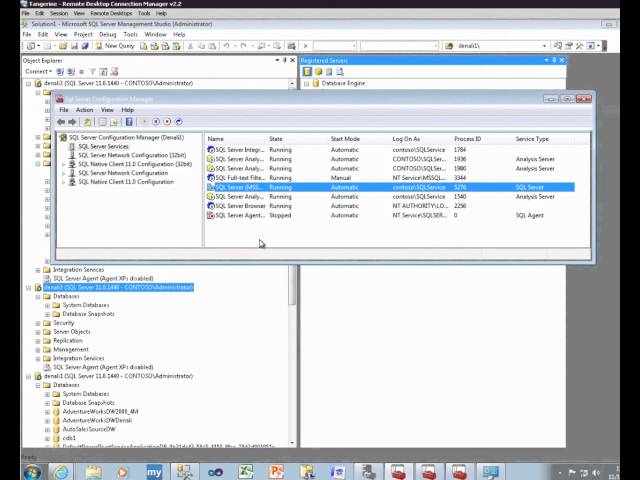The height and width of the screenshot is (480, 640).
Task: Click Database Engine icon in Registered Servers toolbar
Action: pyautogui.click(x=307, y=72)
